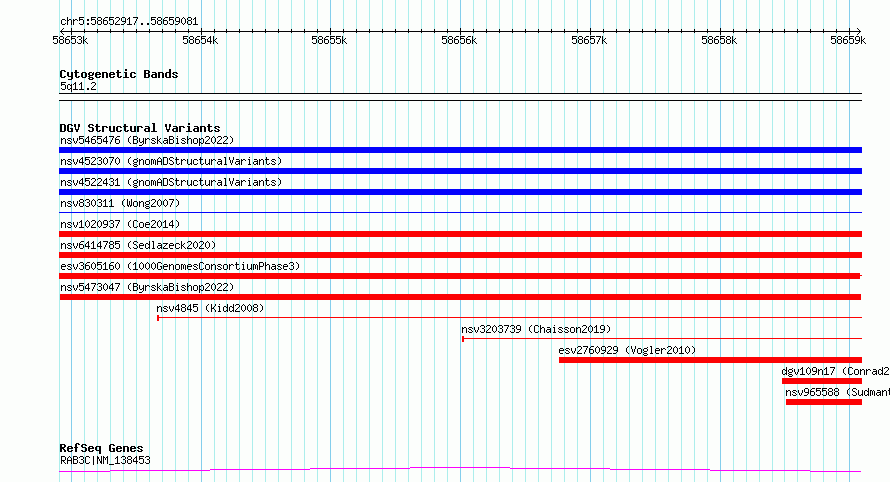Viewport: 890px width, 482px height.
Task: Click the RAB3C|NM_138453 gene label
Action: point(105,460)
